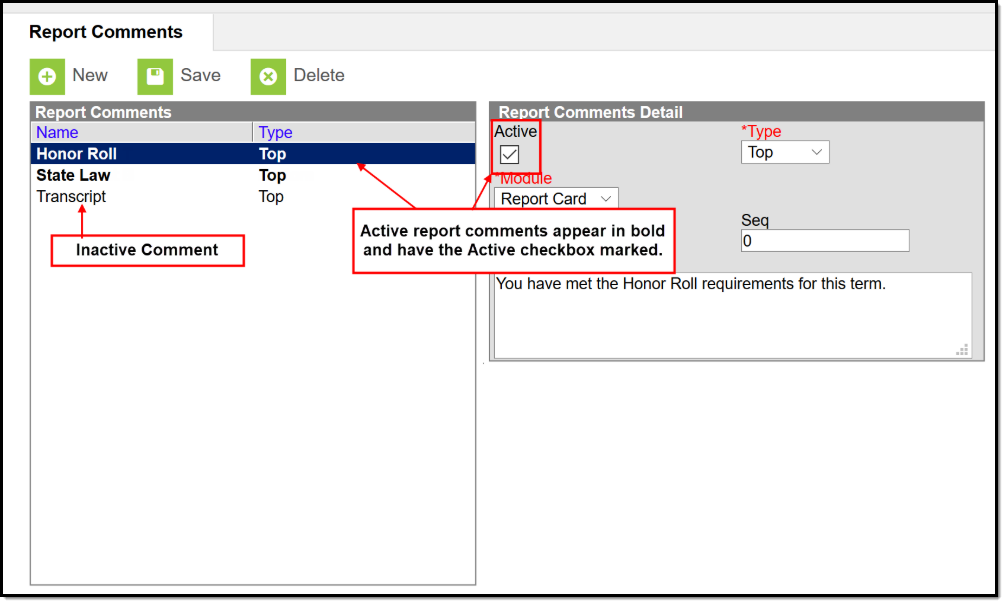Toggle the Active status of Honor Roll

(510, 154)
